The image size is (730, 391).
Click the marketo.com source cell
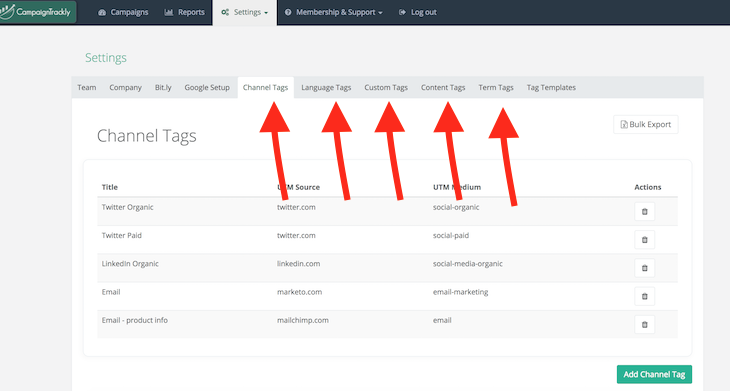(299, 292)
